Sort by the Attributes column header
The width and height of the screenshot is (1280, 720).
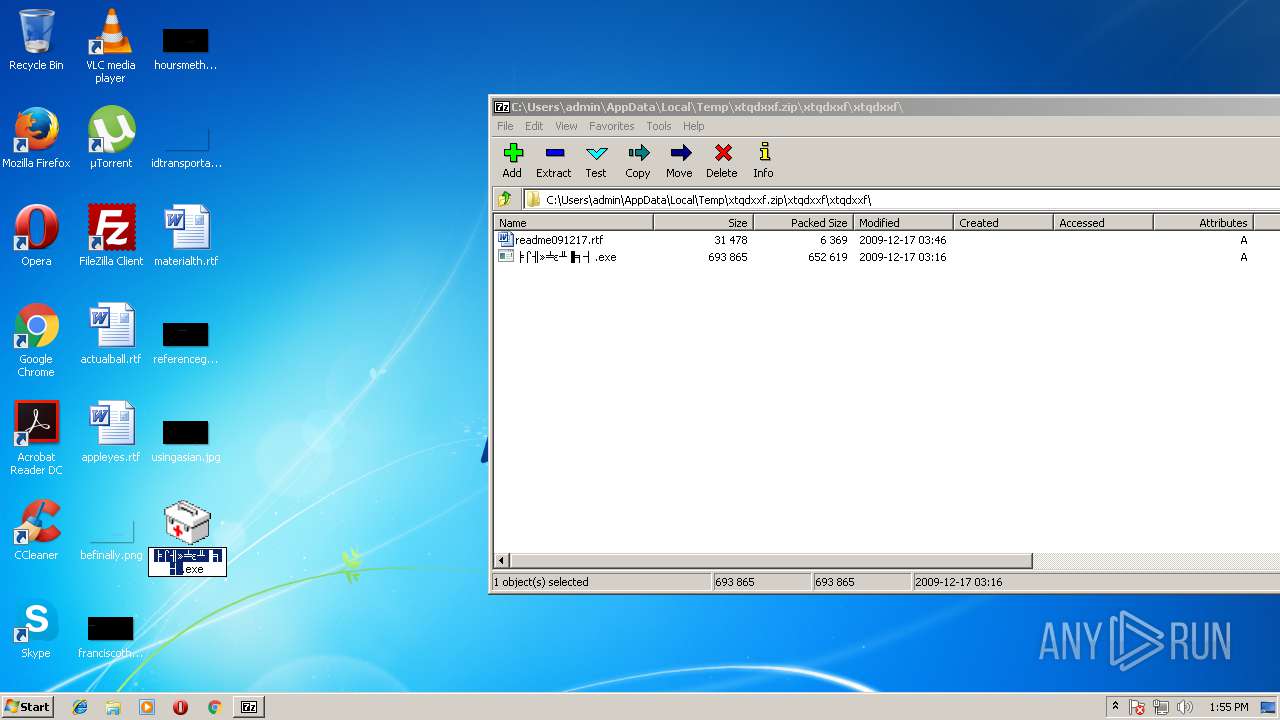point(1203,222)
